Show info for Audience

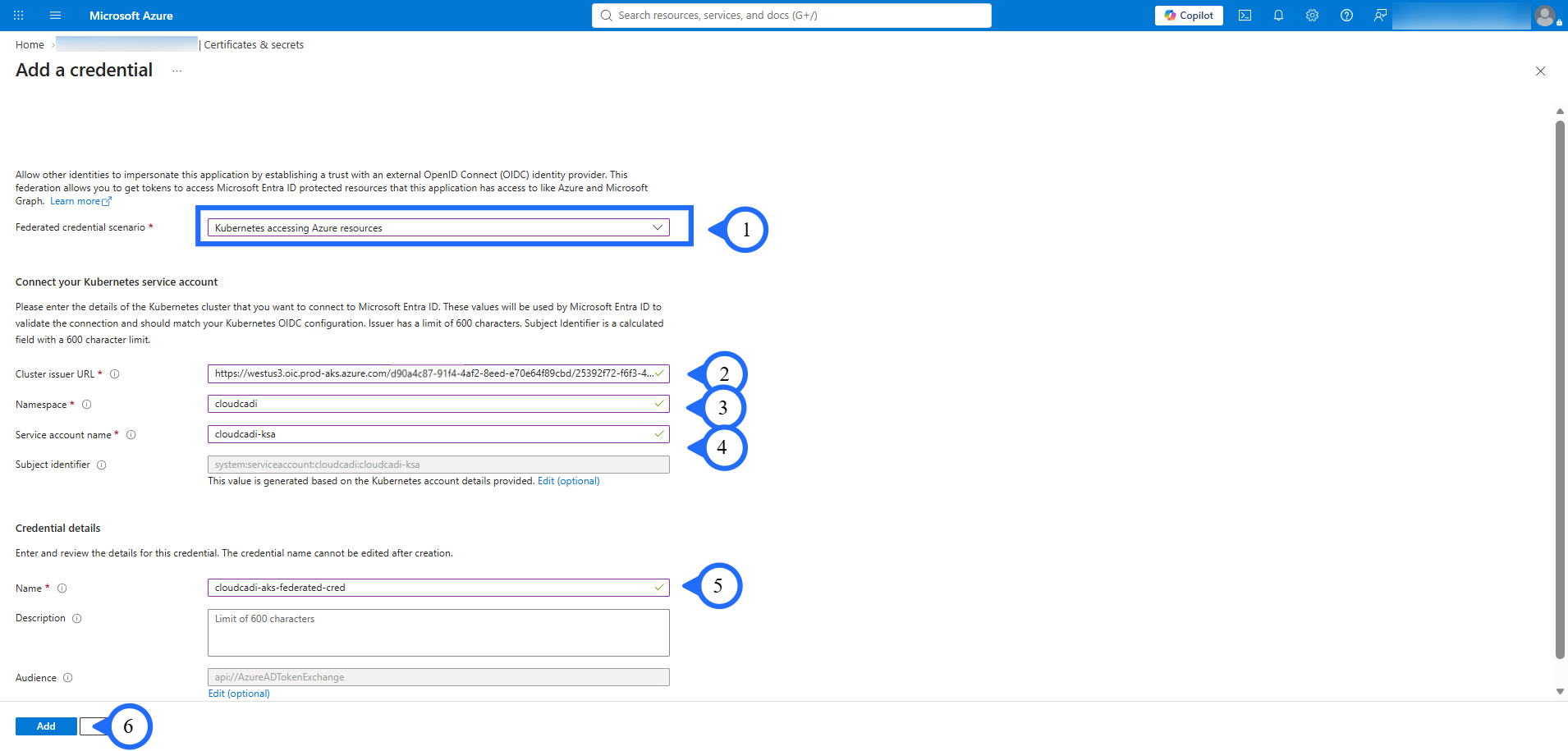[68, 678]
